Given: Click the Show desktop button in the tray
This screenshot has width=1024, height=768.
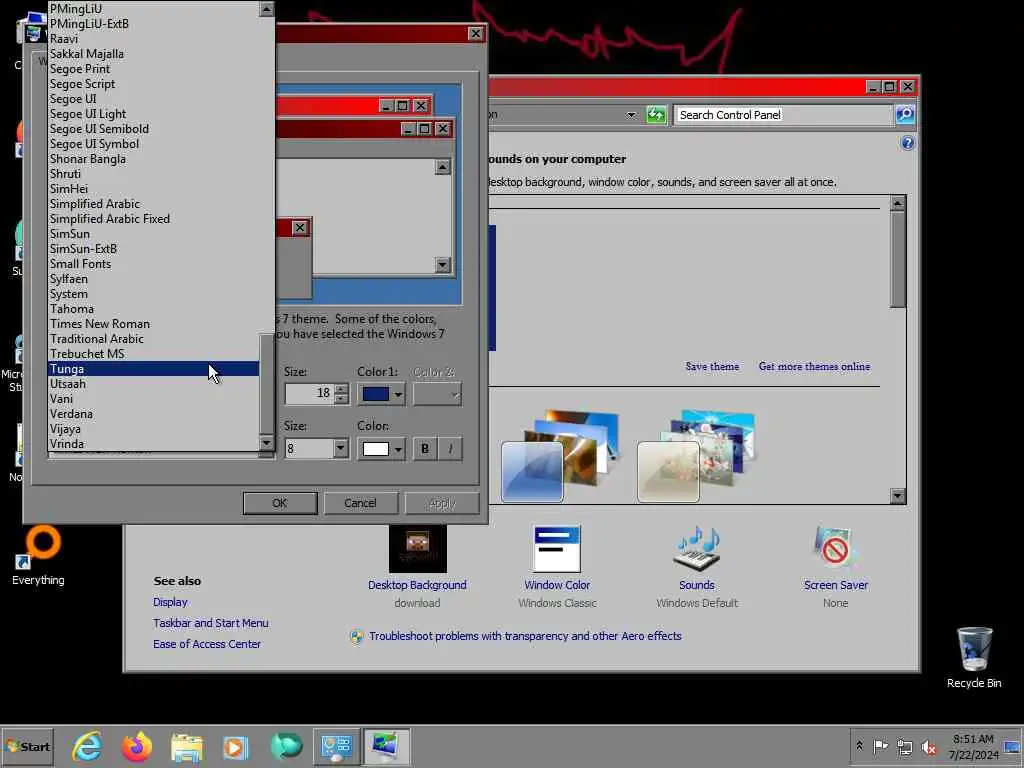Looking at the screenshot, I should pyautogui.click(x=1014, y=746).
